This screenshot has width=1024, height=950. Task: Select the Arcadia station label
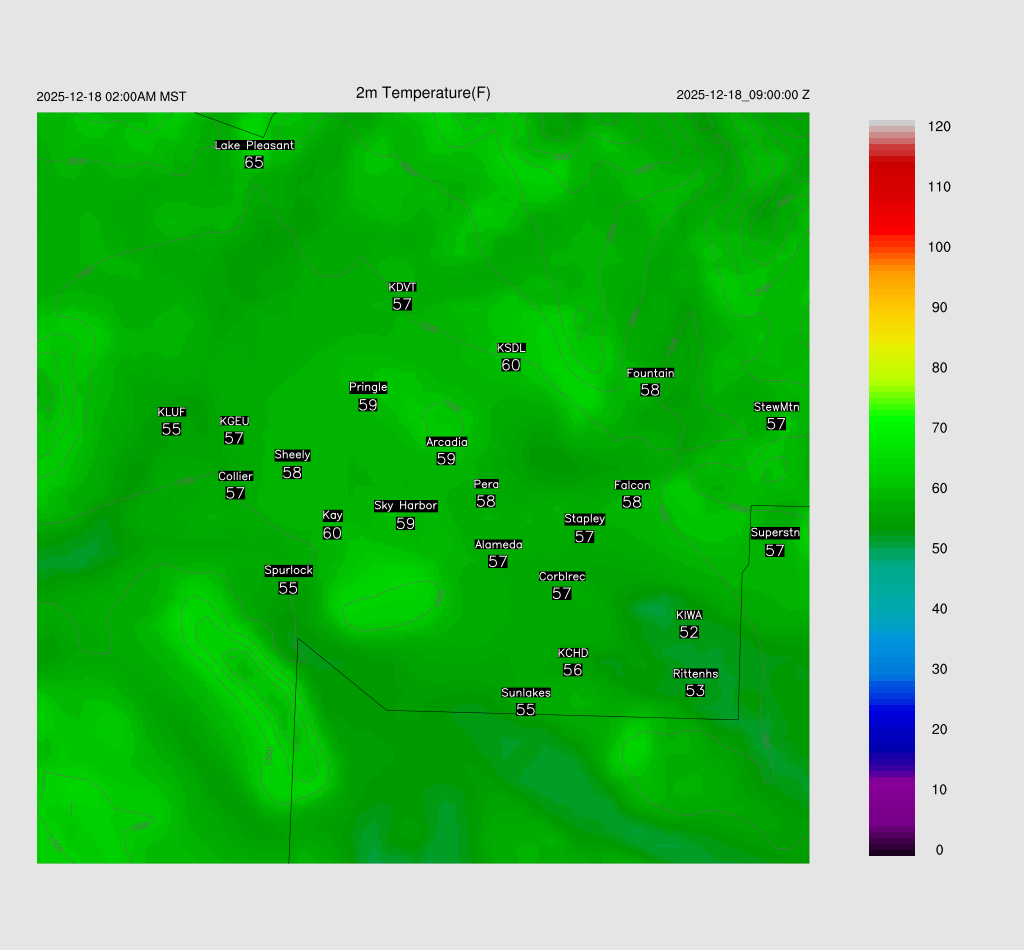[446, 442]
